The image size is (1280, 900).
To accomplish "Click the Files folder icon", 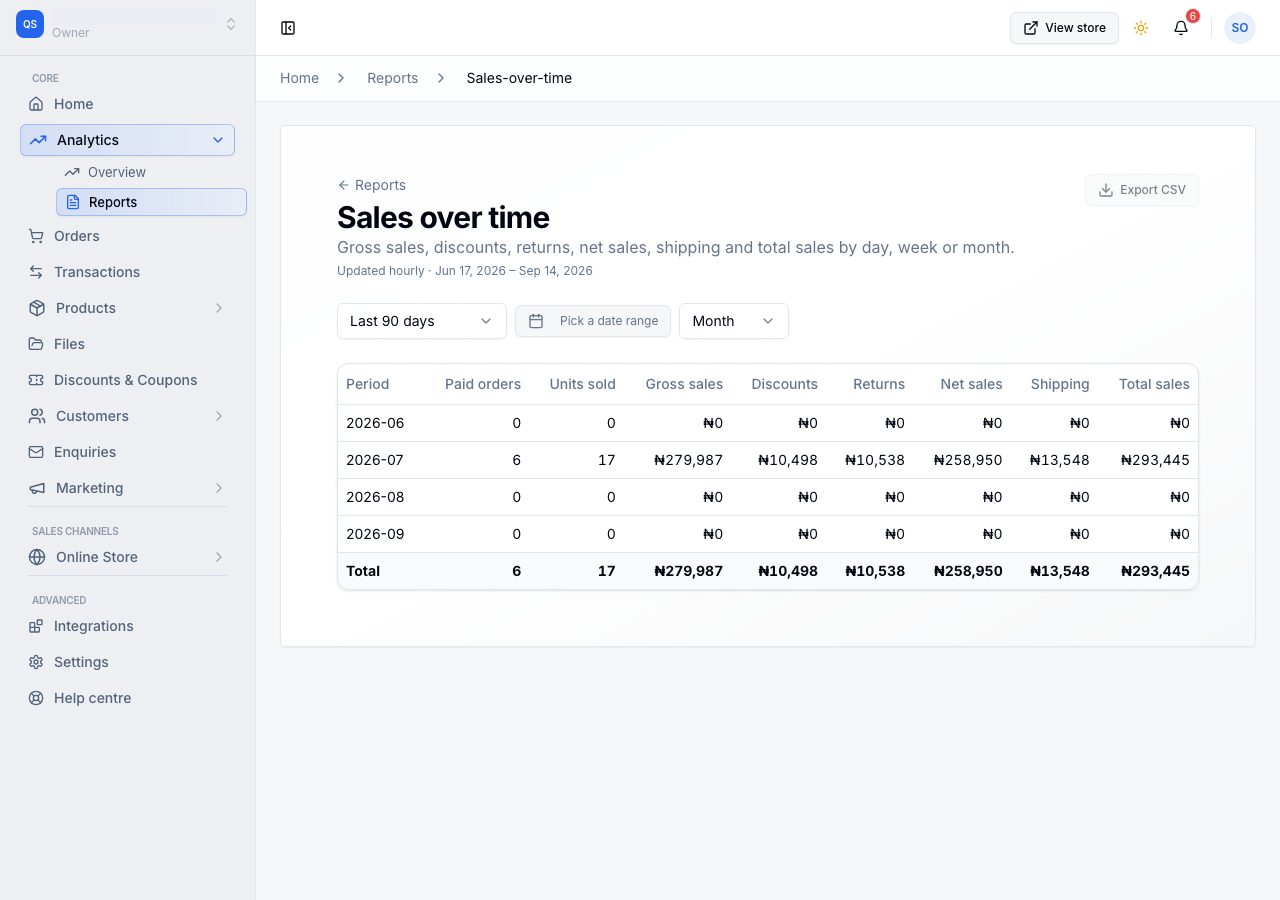I will pyautogui.click(x=36, y=344).
